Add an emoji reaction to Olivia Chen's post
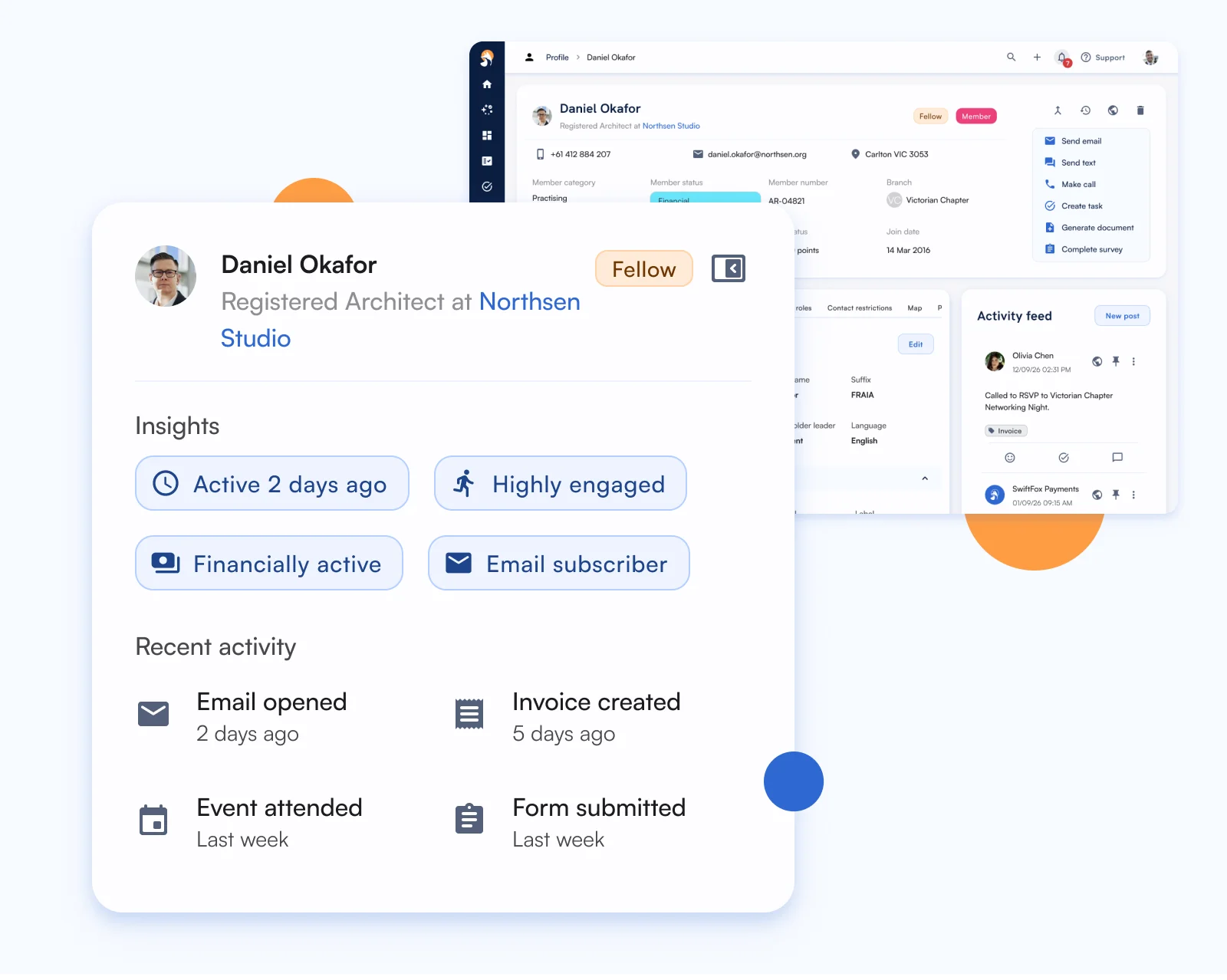1227x980 pixels. [1010, 458]
